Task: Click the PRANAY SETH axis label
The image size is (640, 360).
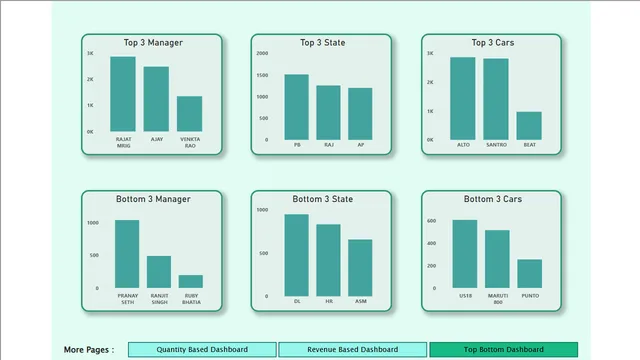Action: (x=128, y=299)
